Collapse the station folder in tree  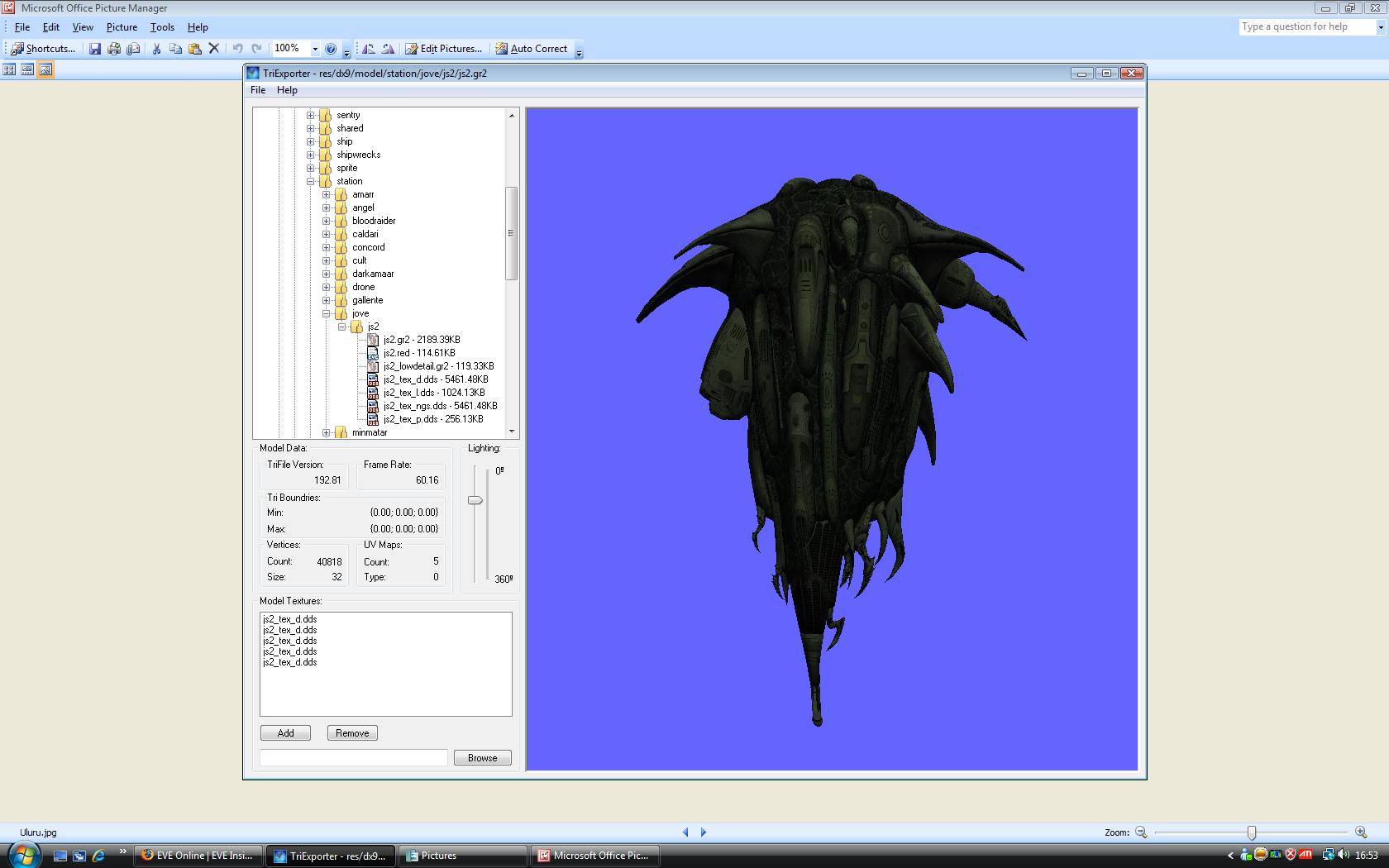click(311, 181)
